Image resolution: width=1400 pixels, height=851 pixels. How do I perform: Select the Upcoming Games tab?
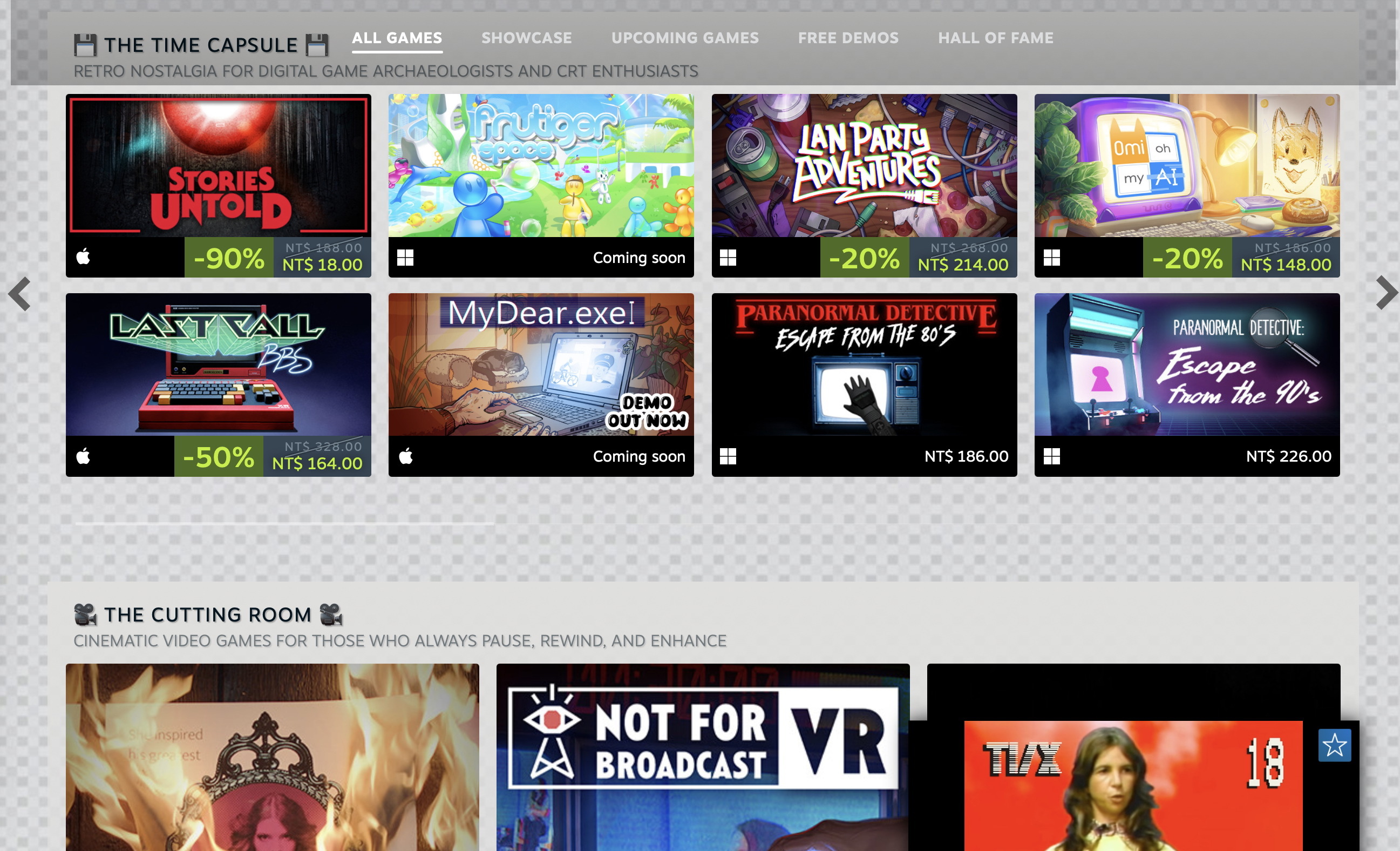pyautogui.click(x=685, y=38)
